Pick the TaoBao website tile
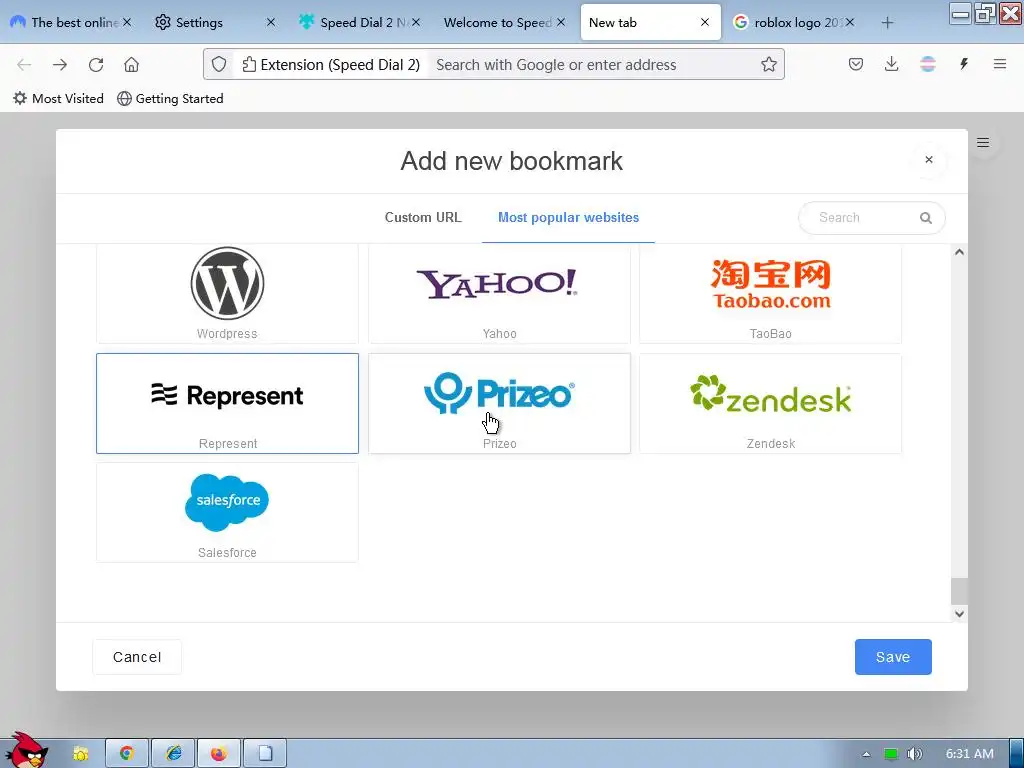Screen dimensions: 1024x768 [x=771, y=294]
